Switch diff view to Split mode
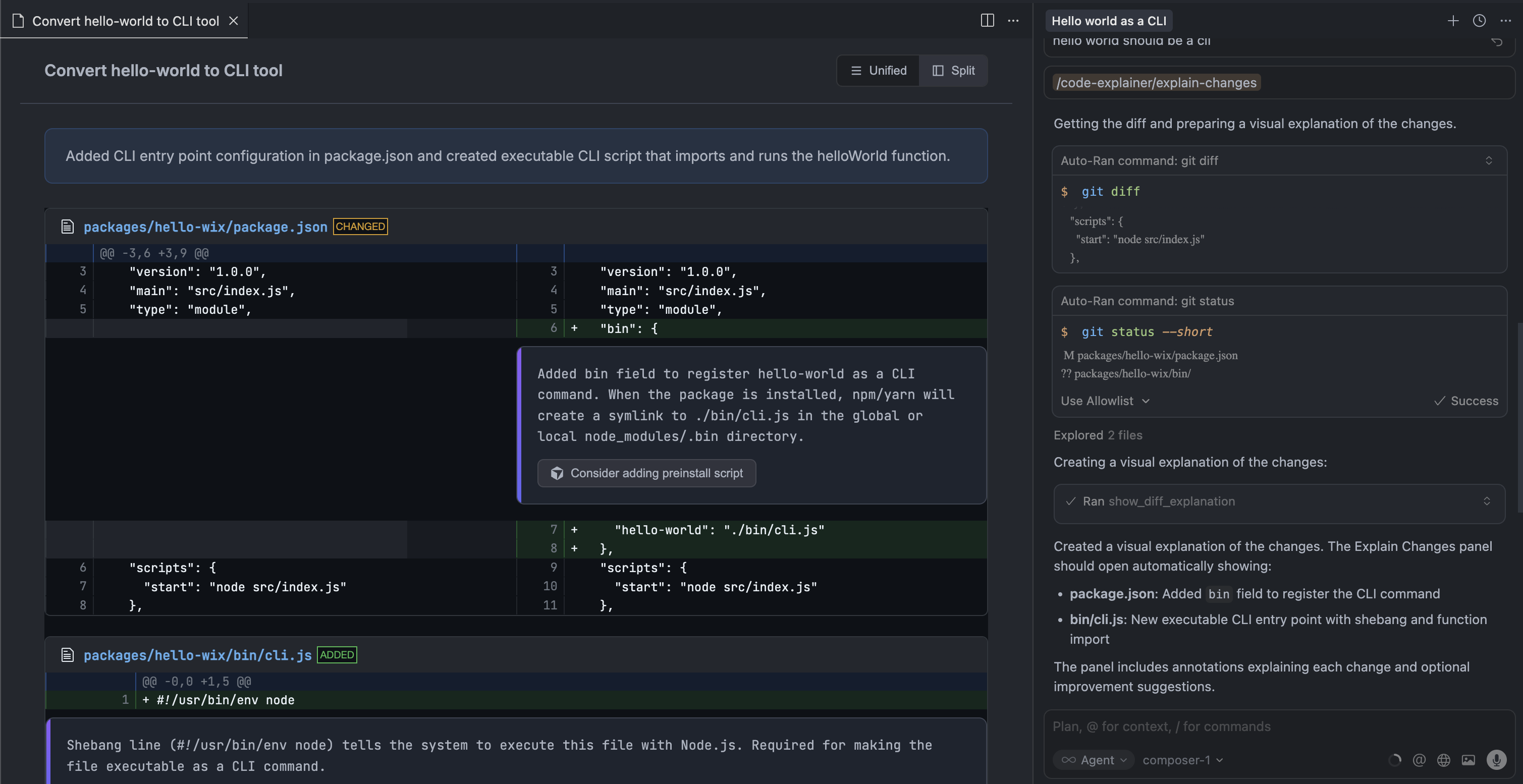The height and width of the screenshot is (784, 1523). pos(953,70)
